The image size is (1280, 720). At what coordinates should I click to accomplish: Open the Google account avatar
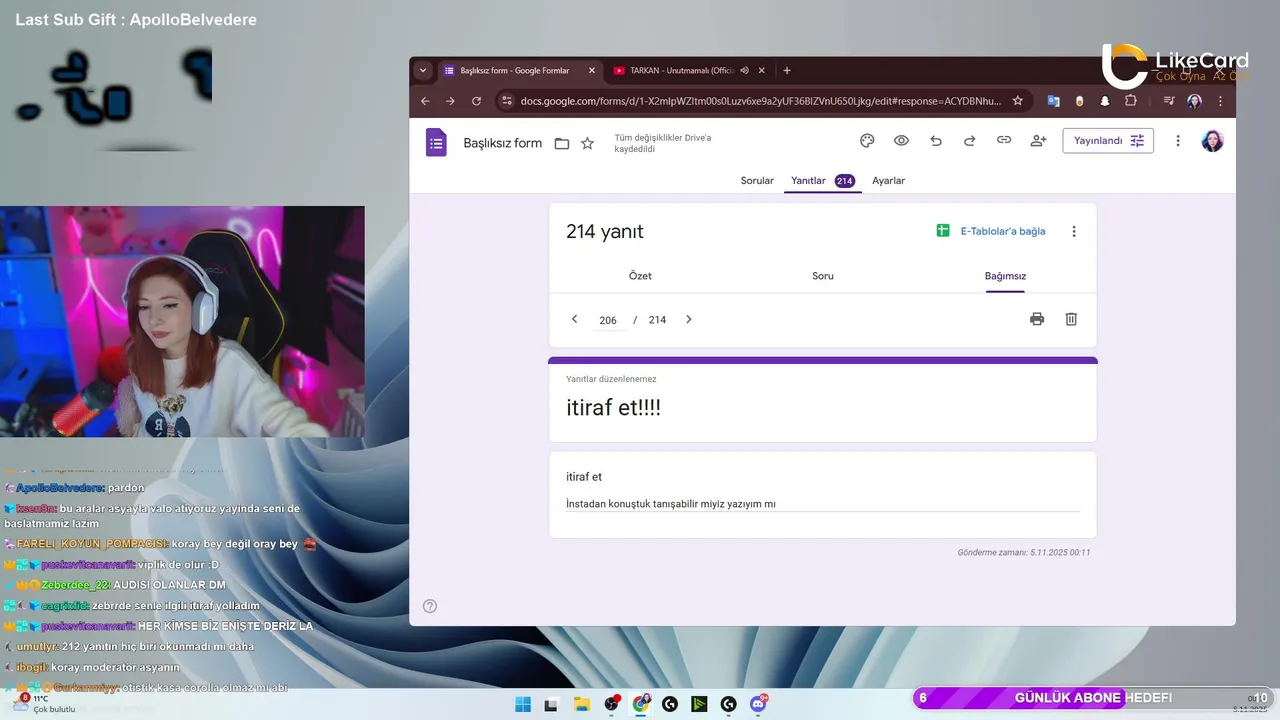(1212, 141)
